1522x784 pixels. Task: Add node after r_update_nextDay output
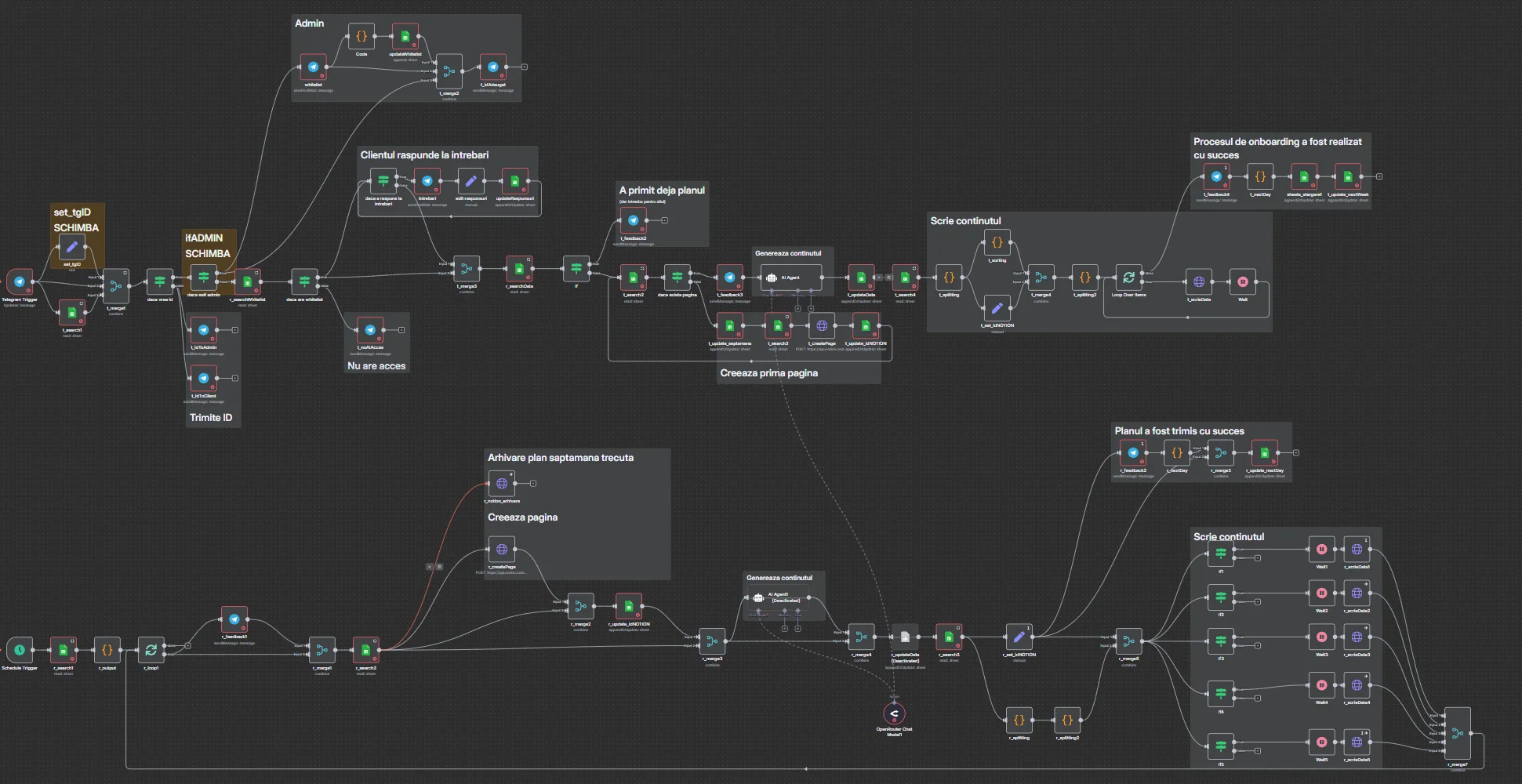point(1296,452)
